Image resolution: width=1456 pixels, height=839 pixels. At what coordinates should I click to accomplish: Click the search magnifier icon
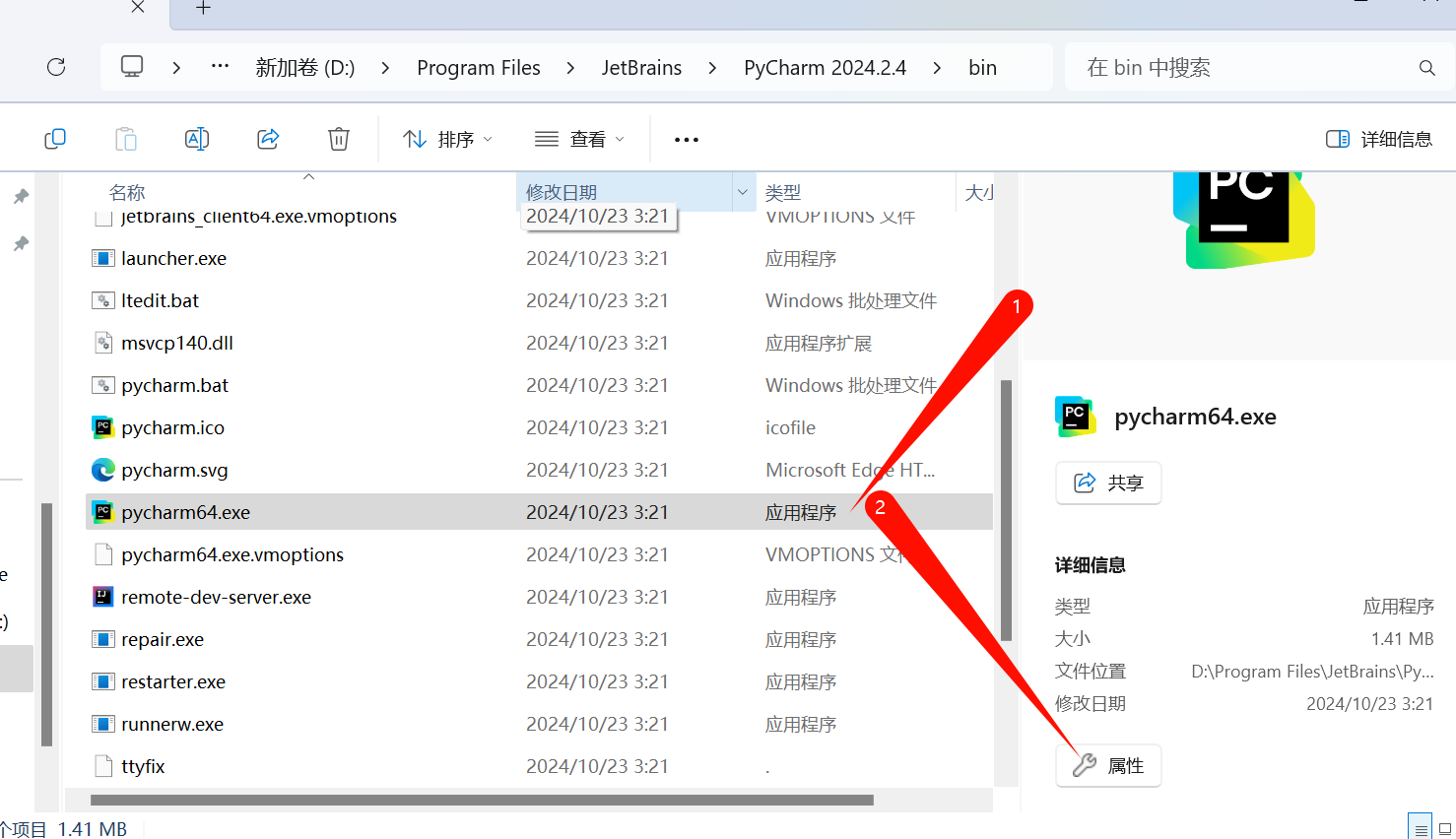[x=1426, y=68]
